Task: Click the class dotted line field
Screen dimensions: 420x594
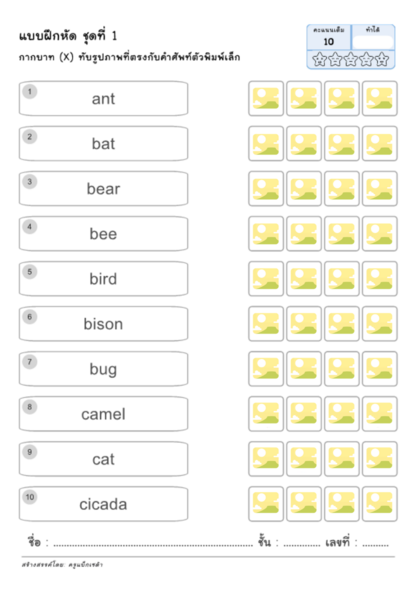Action: pos(302,545)
